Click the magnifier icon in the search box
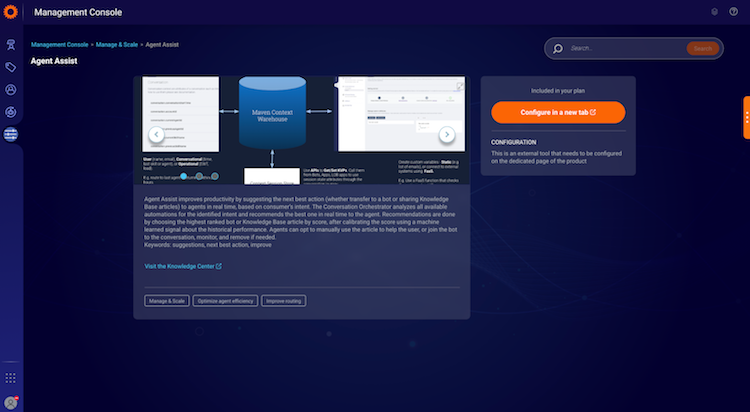Screen dimensions: 750x412 tap(558, 48)
